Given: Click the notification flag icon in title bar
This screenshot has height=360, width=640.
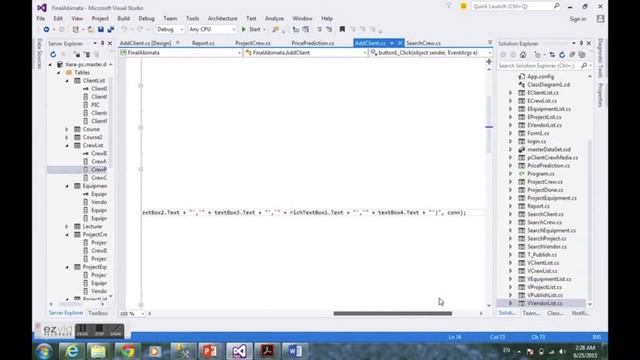Looking at the screenshot, I should click(x=449, y=6).
